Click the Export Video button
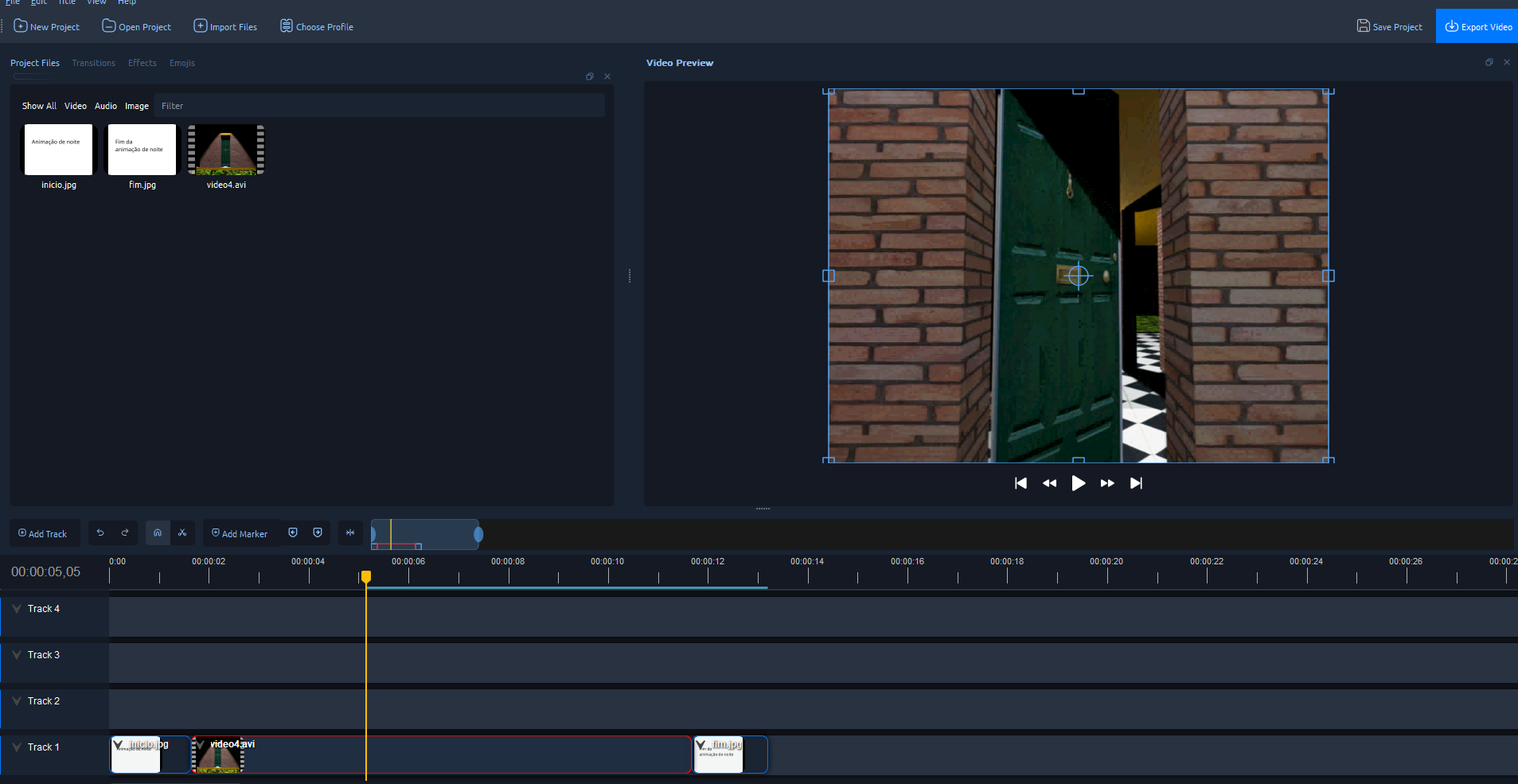Screen dimensions: 1518x784 (1477, 26)
